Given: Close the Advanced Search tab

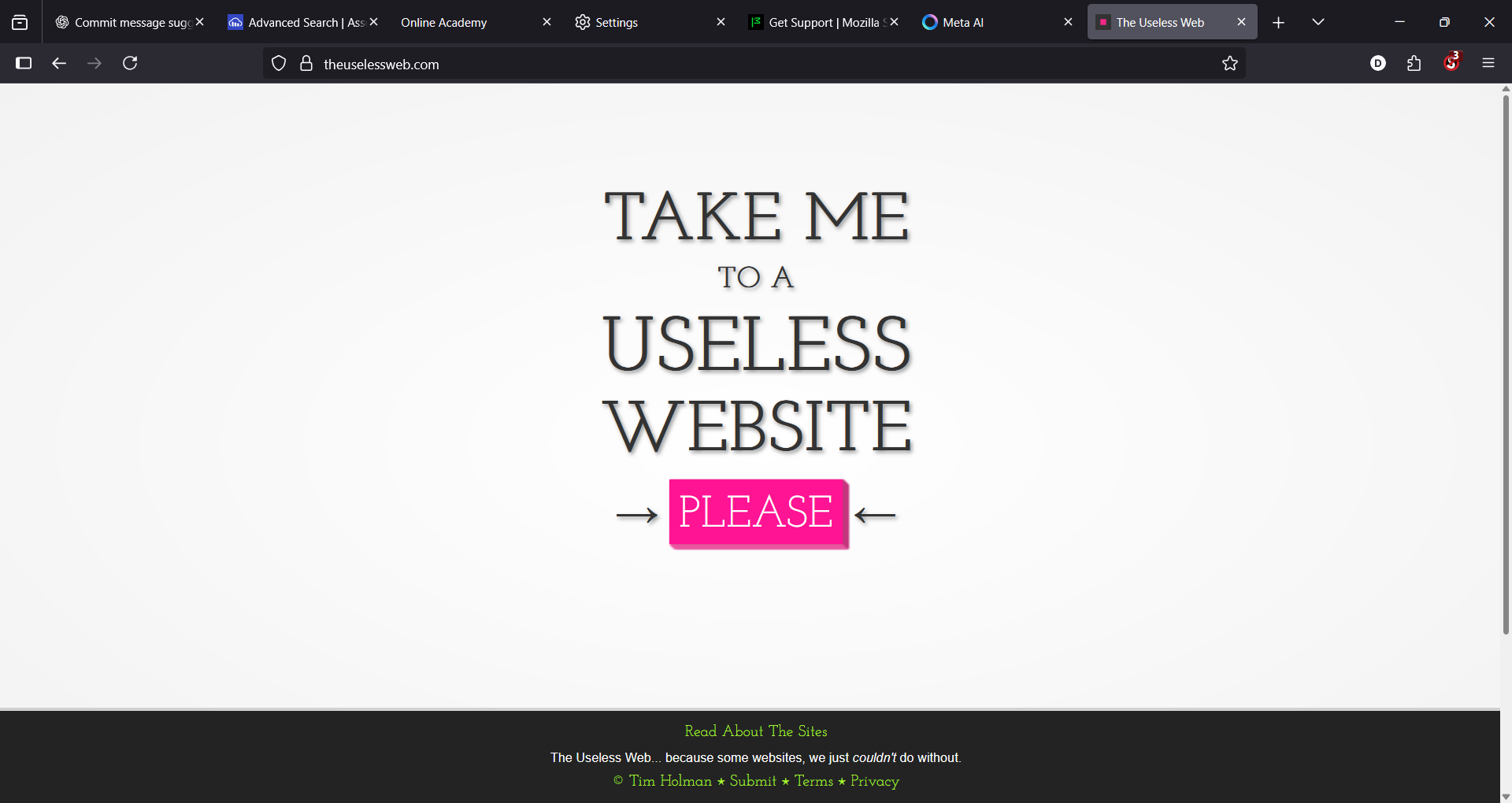Looking at the screenshot, I should coord(374,22).
